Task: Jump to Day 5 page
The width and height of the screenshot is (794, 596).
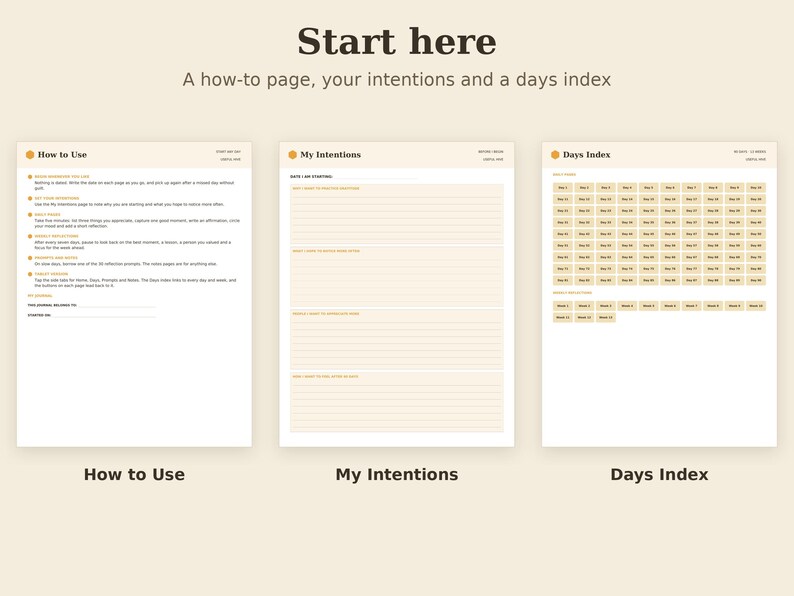Action: click(649, 188)
